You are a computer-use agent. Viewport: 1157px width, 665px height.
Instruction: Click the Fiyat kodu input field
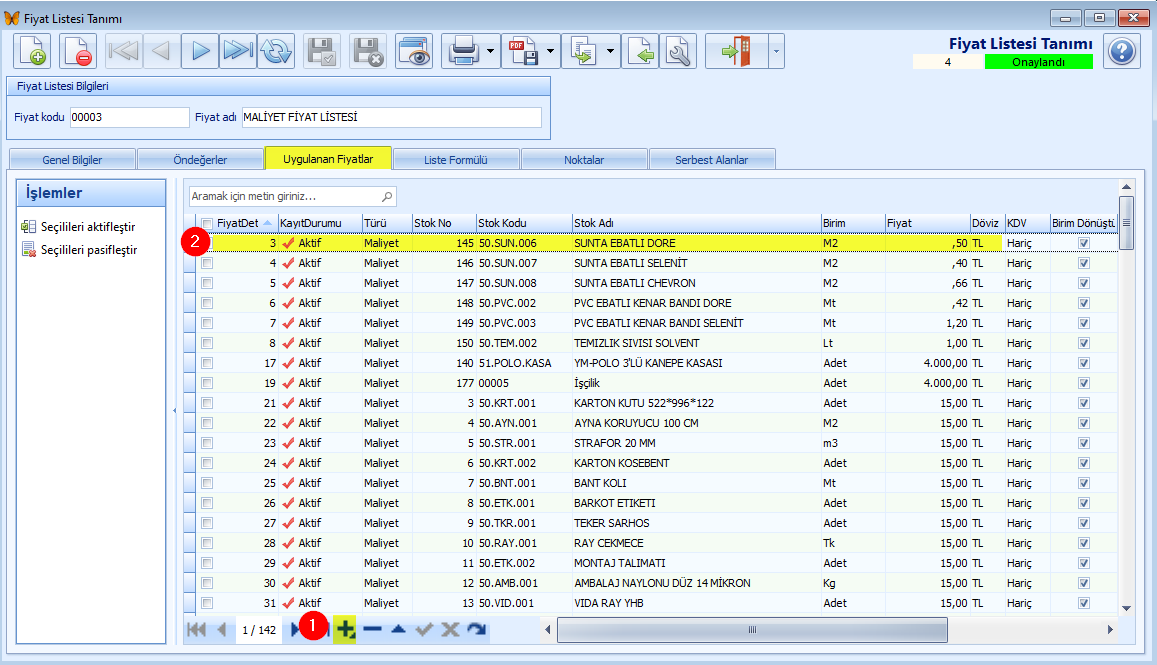[x=130, y=117]
